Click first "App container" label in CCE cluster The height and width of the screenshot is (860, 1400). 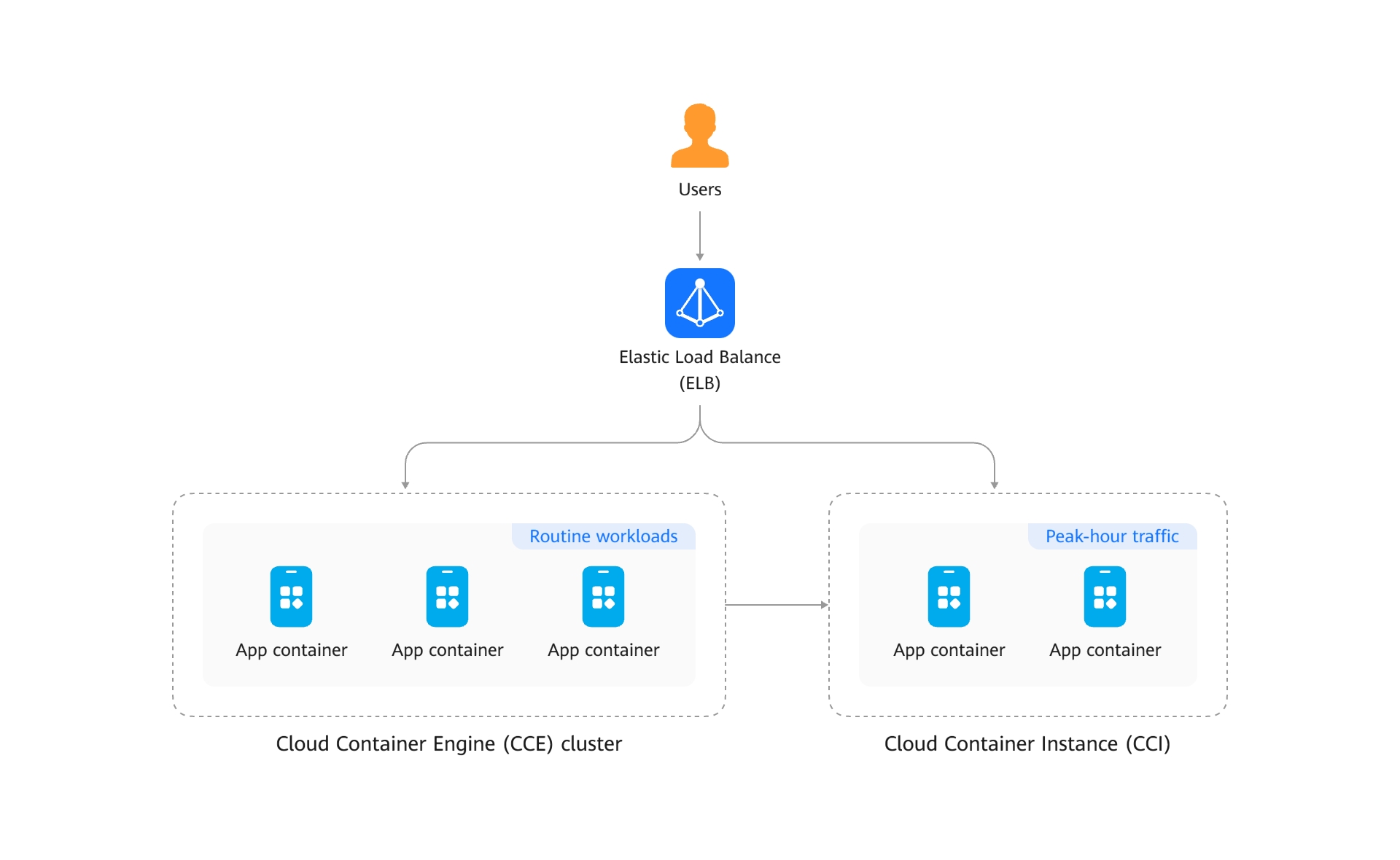click(x=291, y=650)
